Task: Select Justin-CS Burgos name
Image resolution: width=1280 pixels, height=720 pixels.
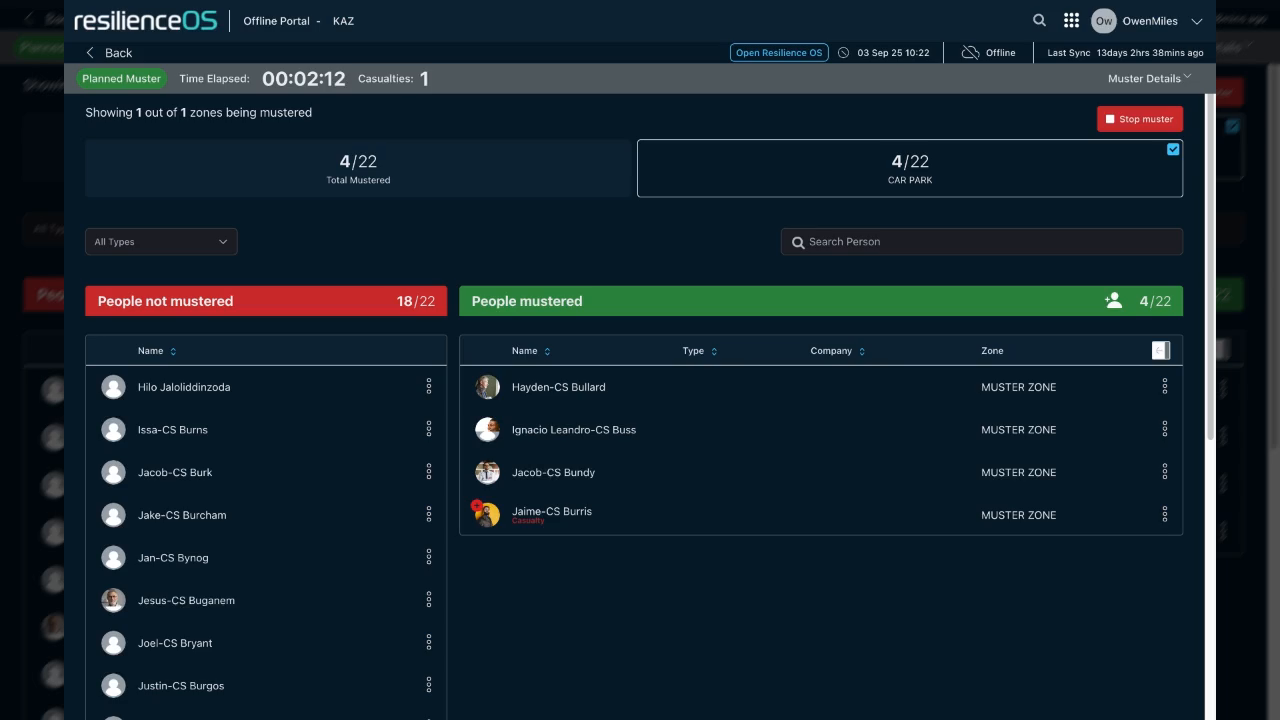Action: click(181, 686)
